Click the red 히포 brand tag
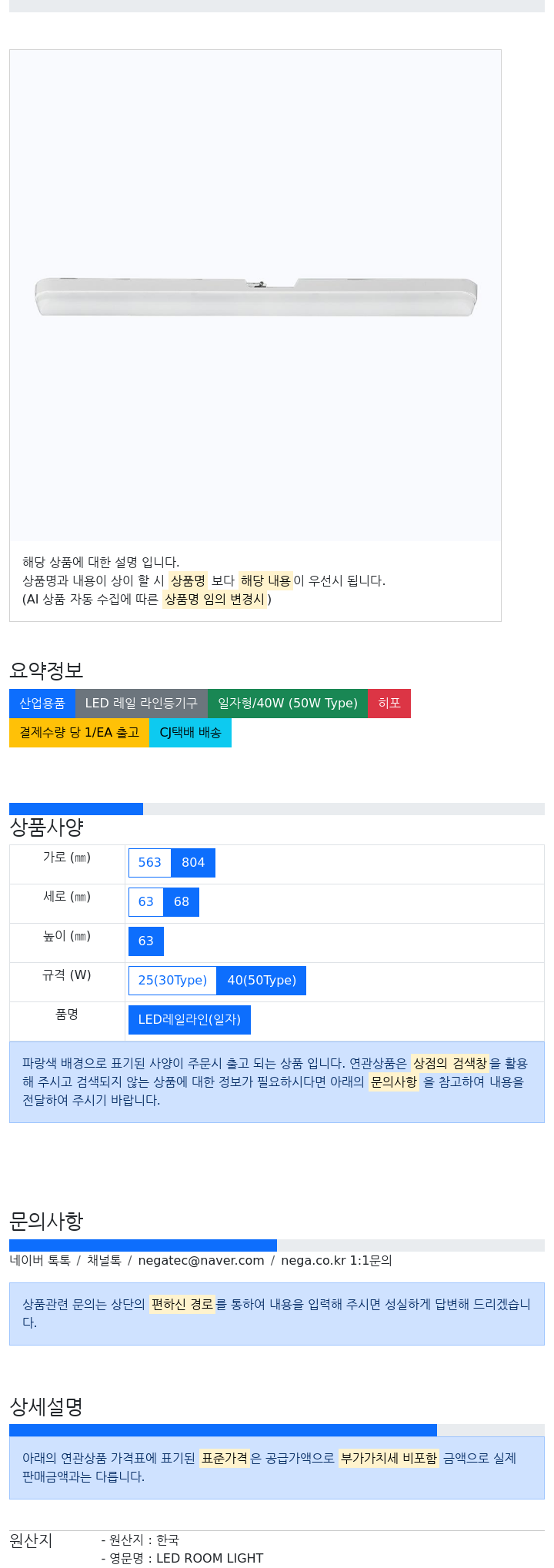 click(389, 704)
